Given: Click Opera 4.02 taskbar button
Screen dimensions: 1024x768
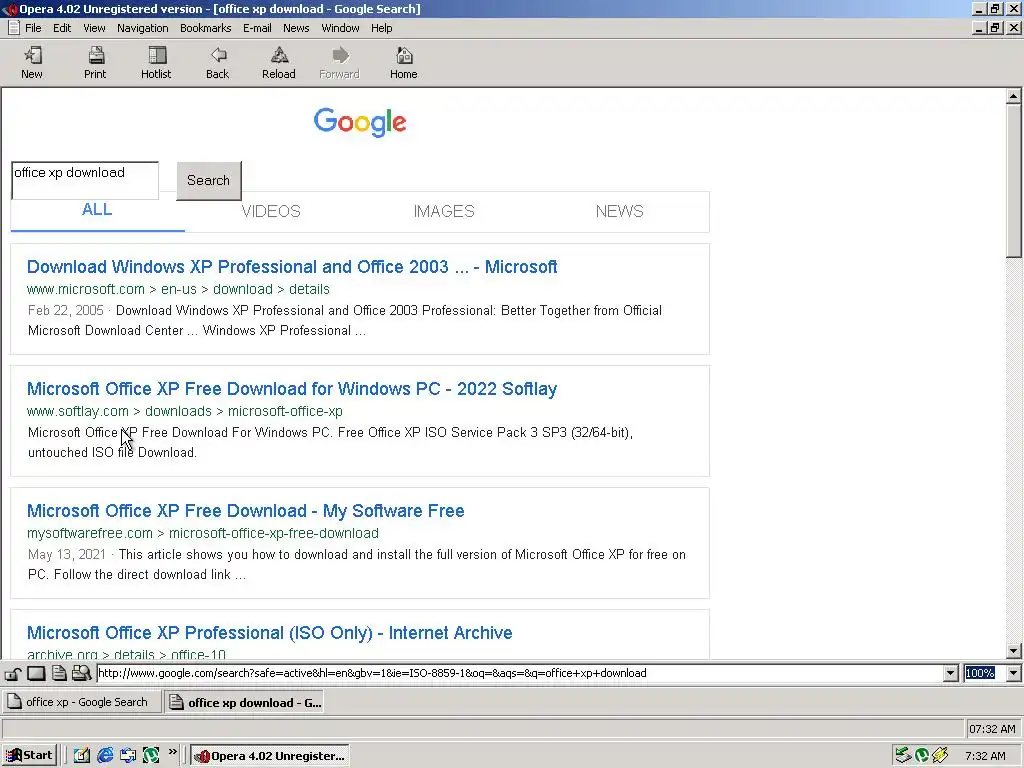Looking at the screenshot, I should (x=270, y=756).
